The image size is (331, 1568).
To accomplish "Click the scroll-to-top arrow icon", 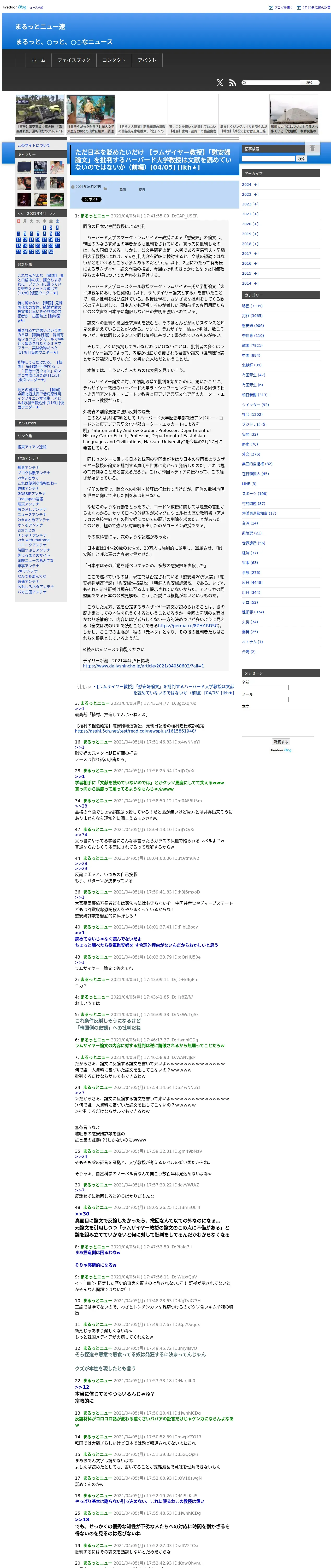I will (312, 148).
